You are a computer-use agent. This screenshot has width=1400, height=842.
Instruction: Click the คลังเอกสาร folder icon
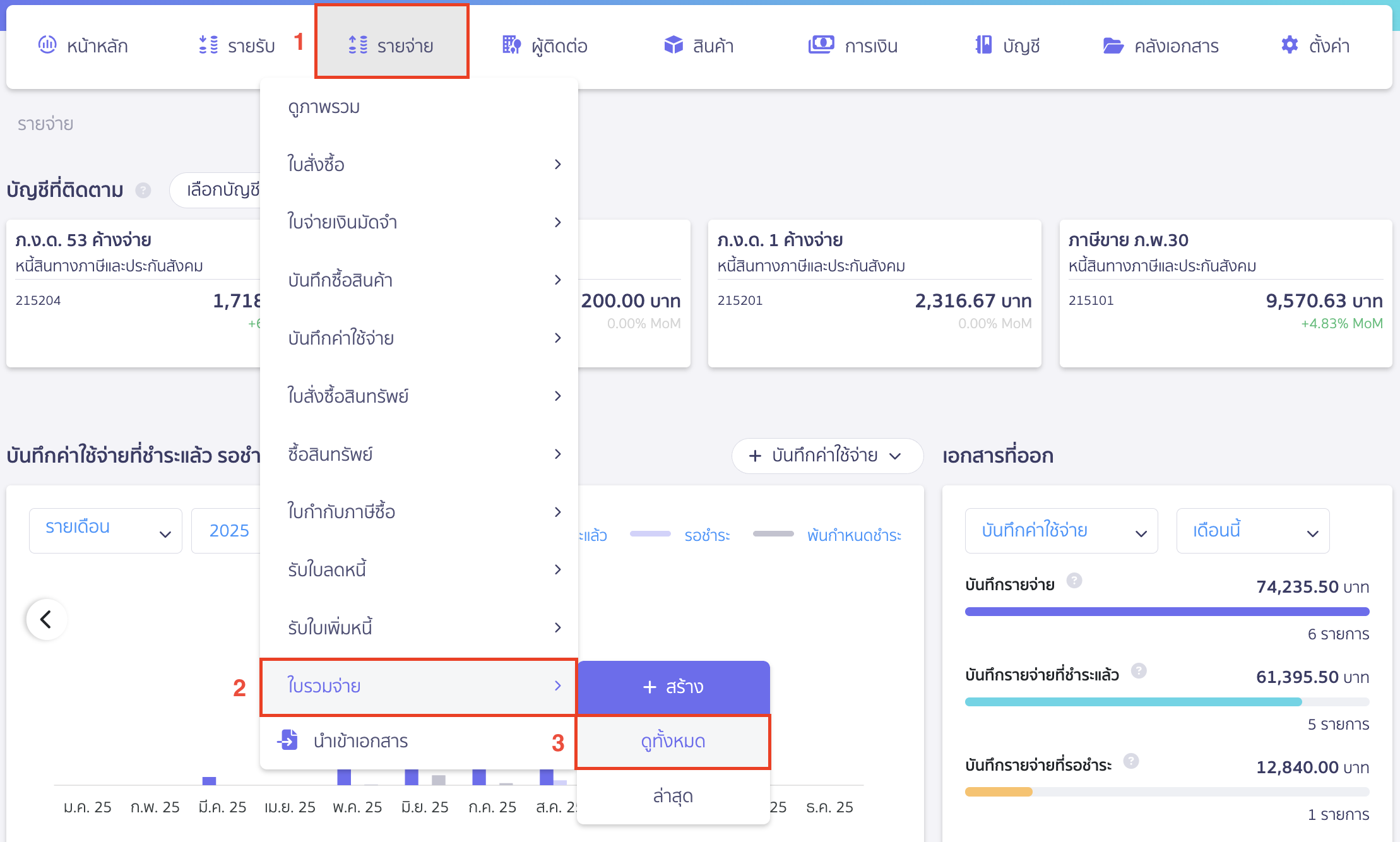coord(1113,45)
